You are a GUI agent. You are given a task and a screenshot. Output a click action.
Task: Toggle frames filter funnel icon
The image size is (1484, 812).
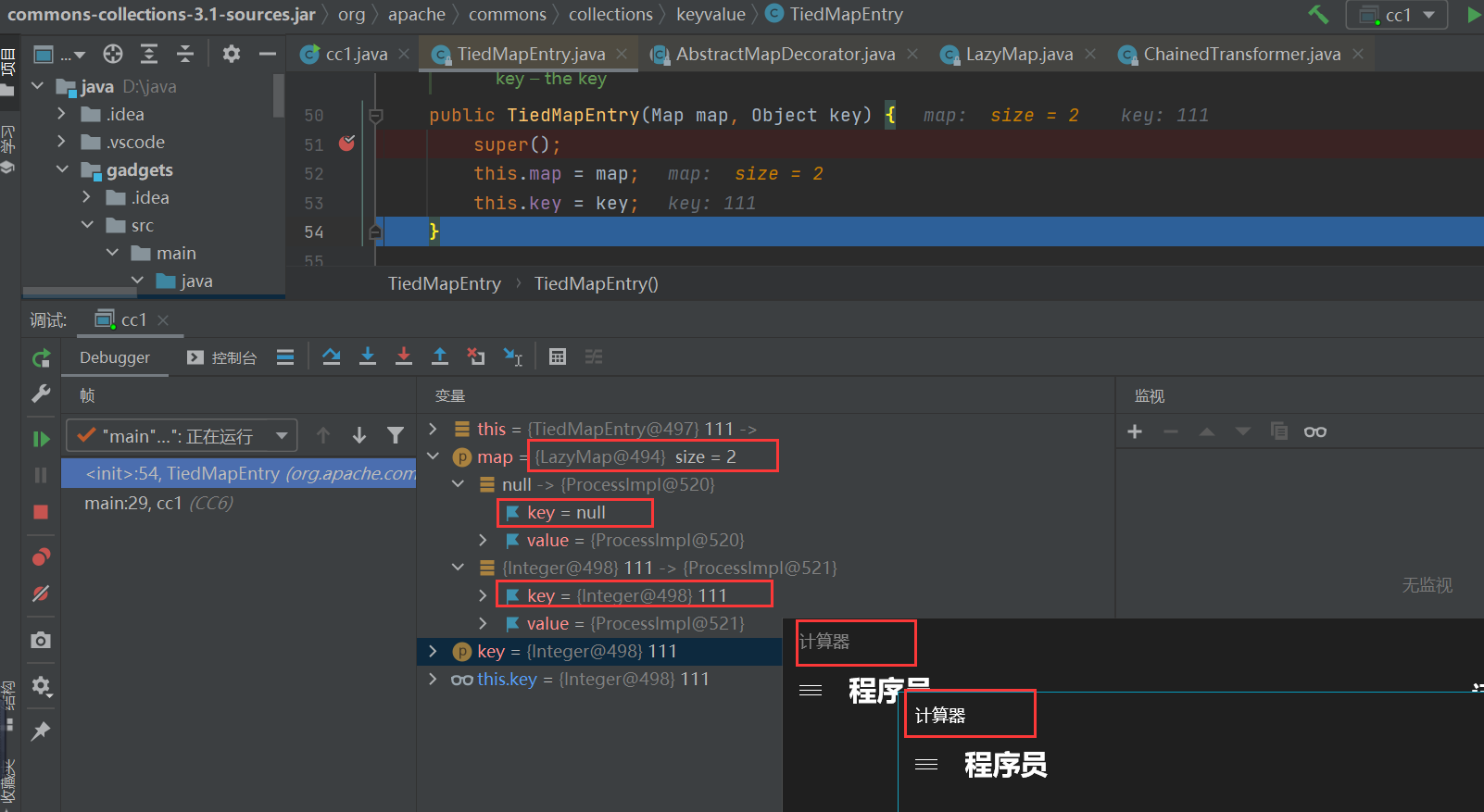tap(396, 435)
